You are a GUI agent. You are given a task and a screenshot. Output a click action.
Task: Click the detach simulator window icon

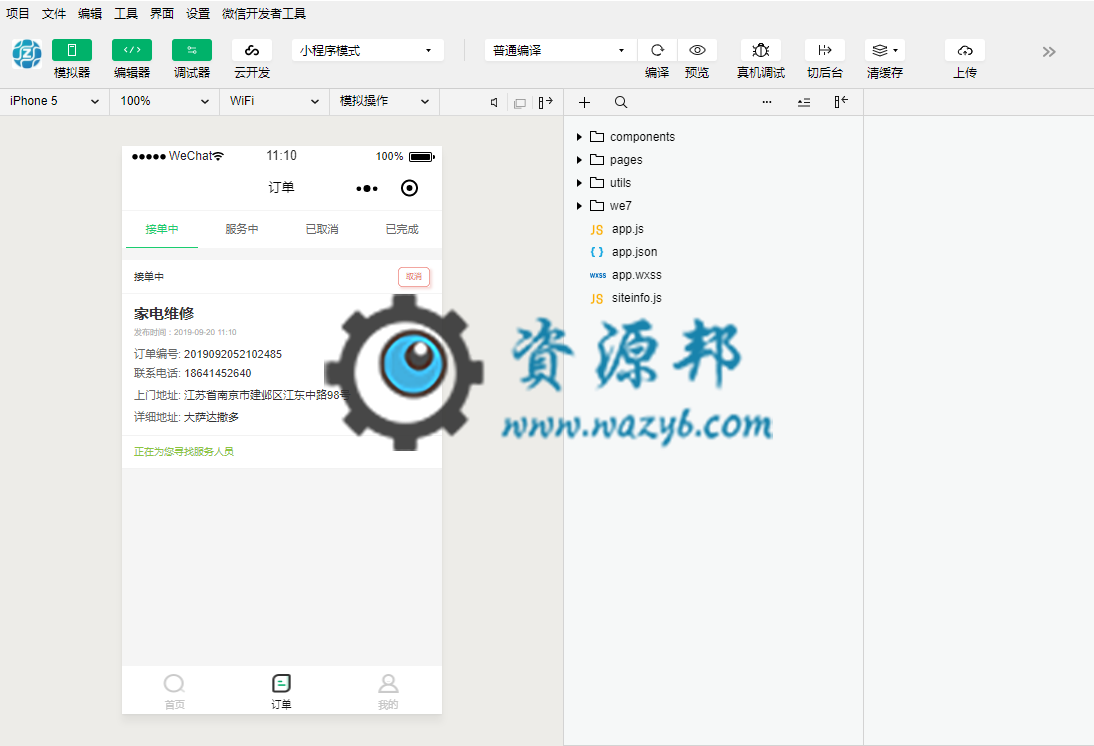click(520, 103)
